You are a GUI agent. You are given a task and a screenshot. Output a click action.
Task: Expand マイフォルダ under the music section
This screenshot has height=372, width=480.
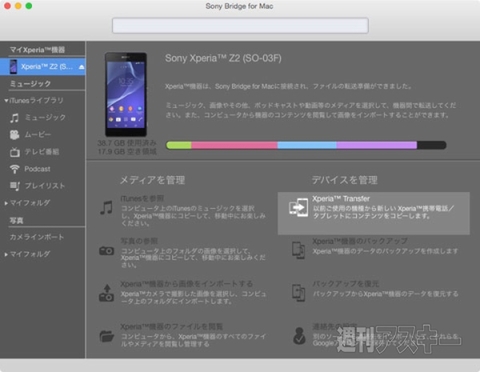(x=6, y=203)
